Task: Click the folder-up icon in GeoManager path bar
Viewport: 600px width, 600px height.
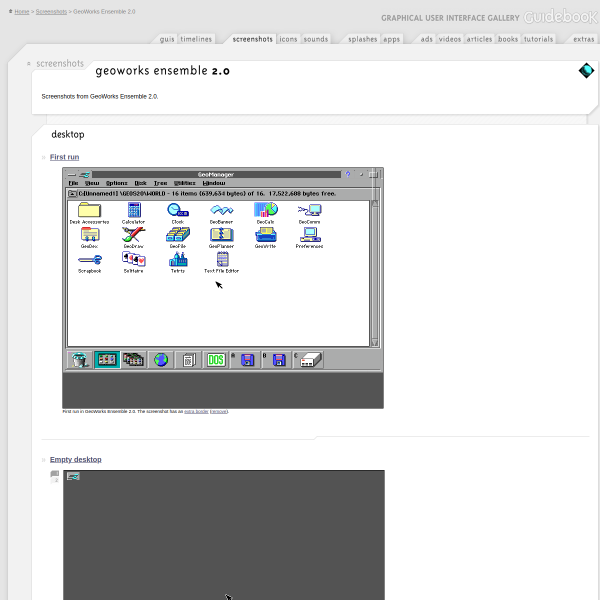Action: [x=72, y=194]
